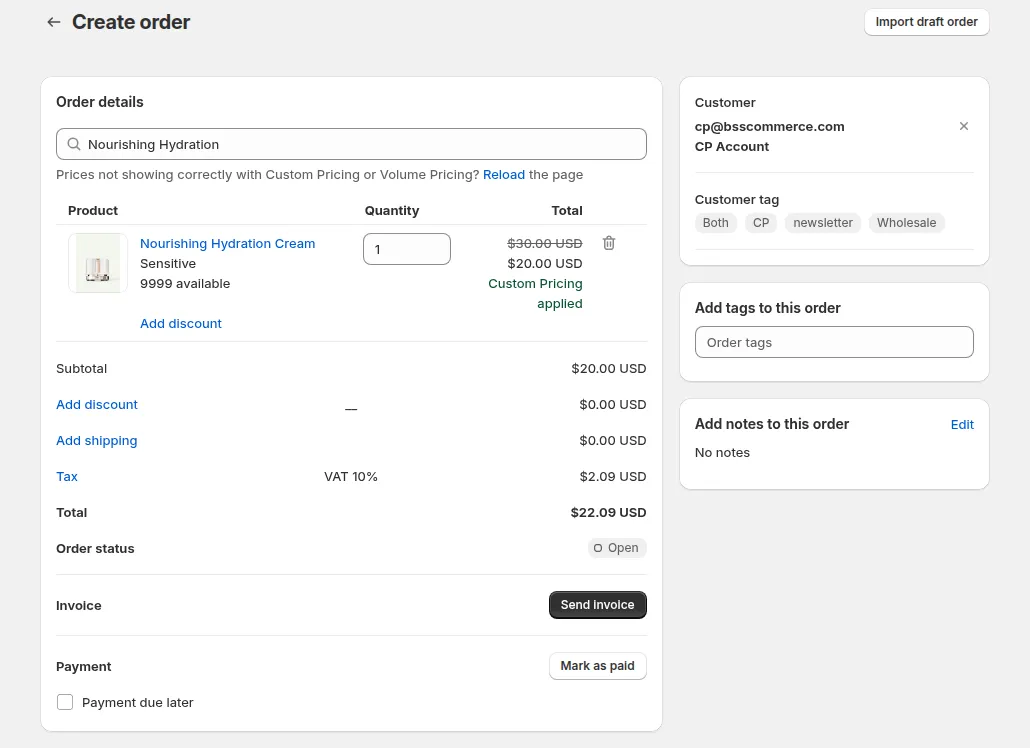Click the strikethrough $30.00 USD price
This screenshot has height=748, width=1030.
(x=545, y=244)
